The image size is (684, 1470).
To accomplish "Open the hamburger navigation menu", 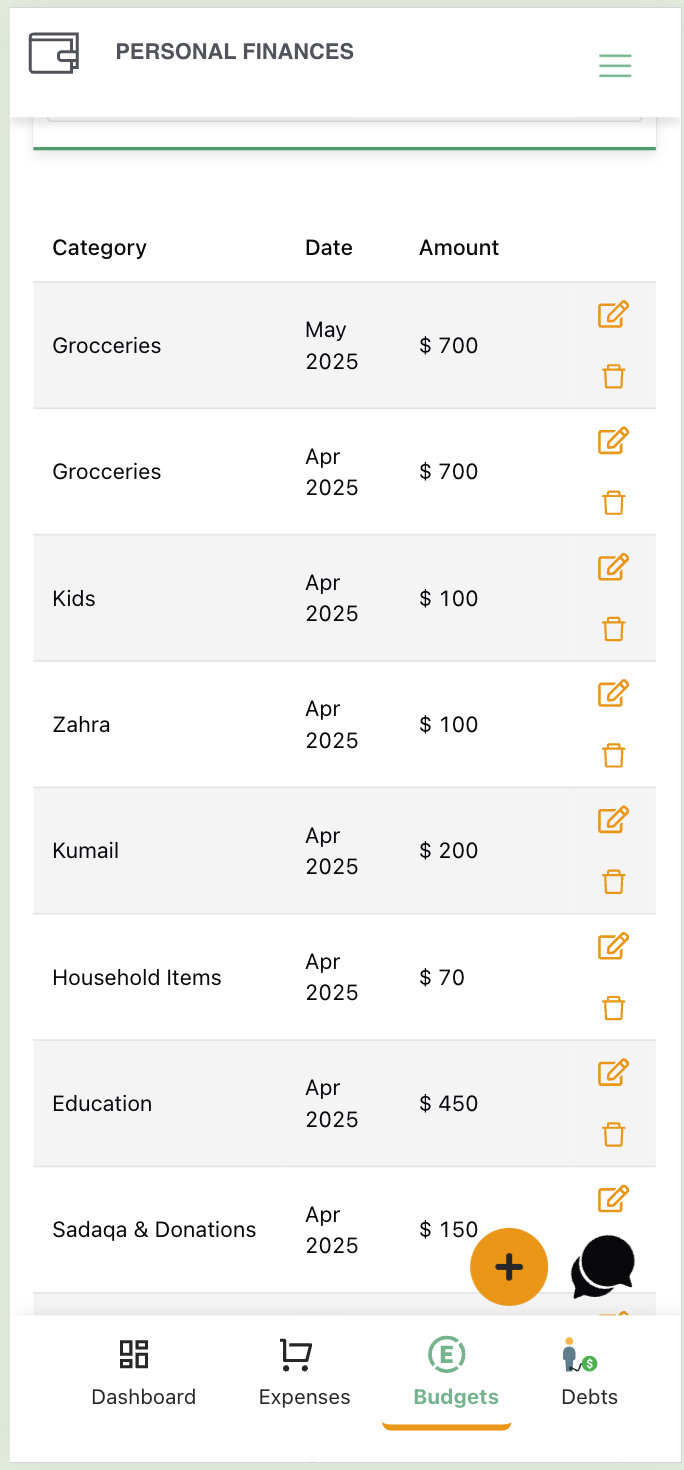I will coord(615,65).
